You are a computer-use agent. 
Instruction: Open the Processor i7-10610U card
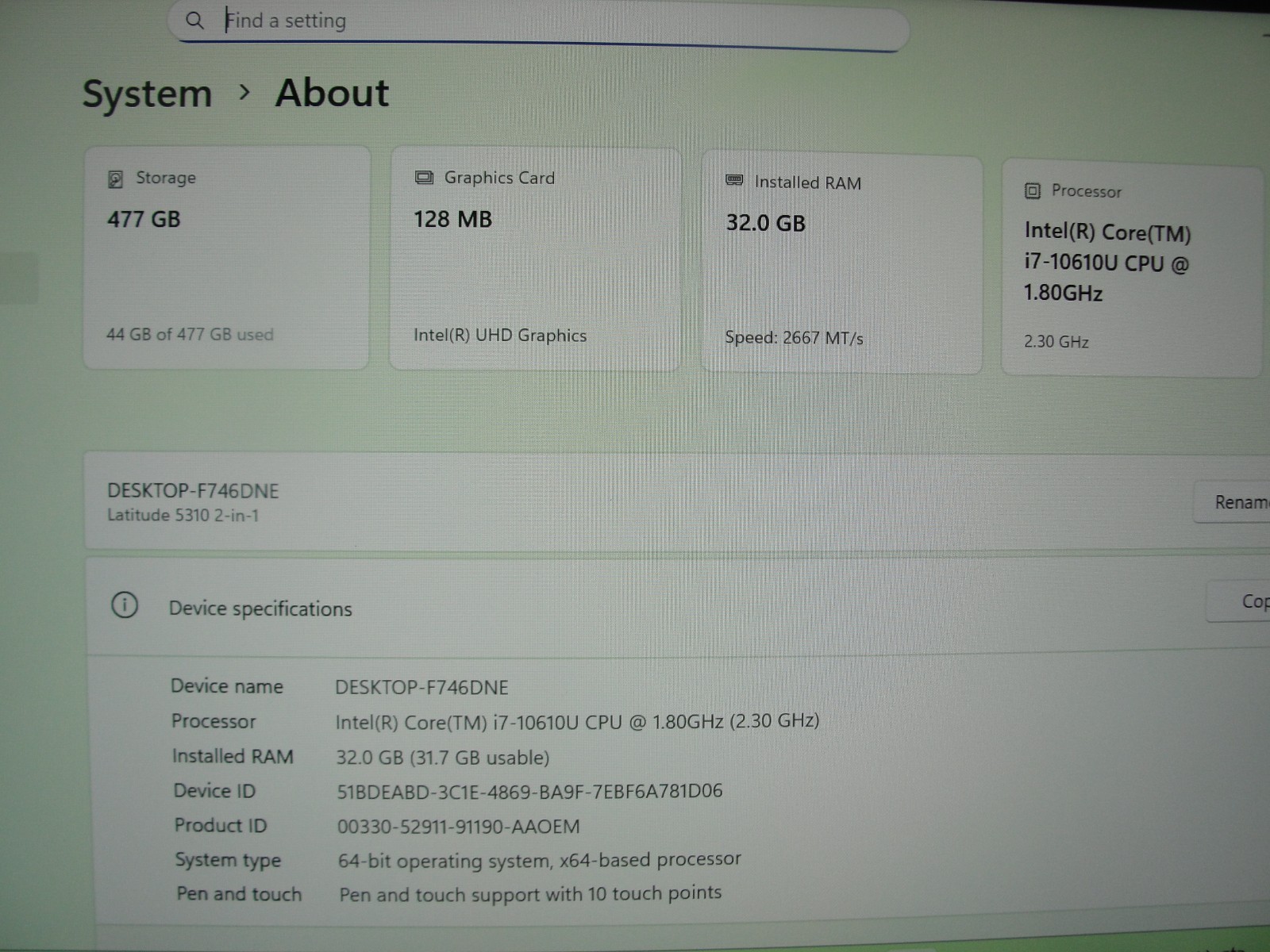(x=1132, y=269)
